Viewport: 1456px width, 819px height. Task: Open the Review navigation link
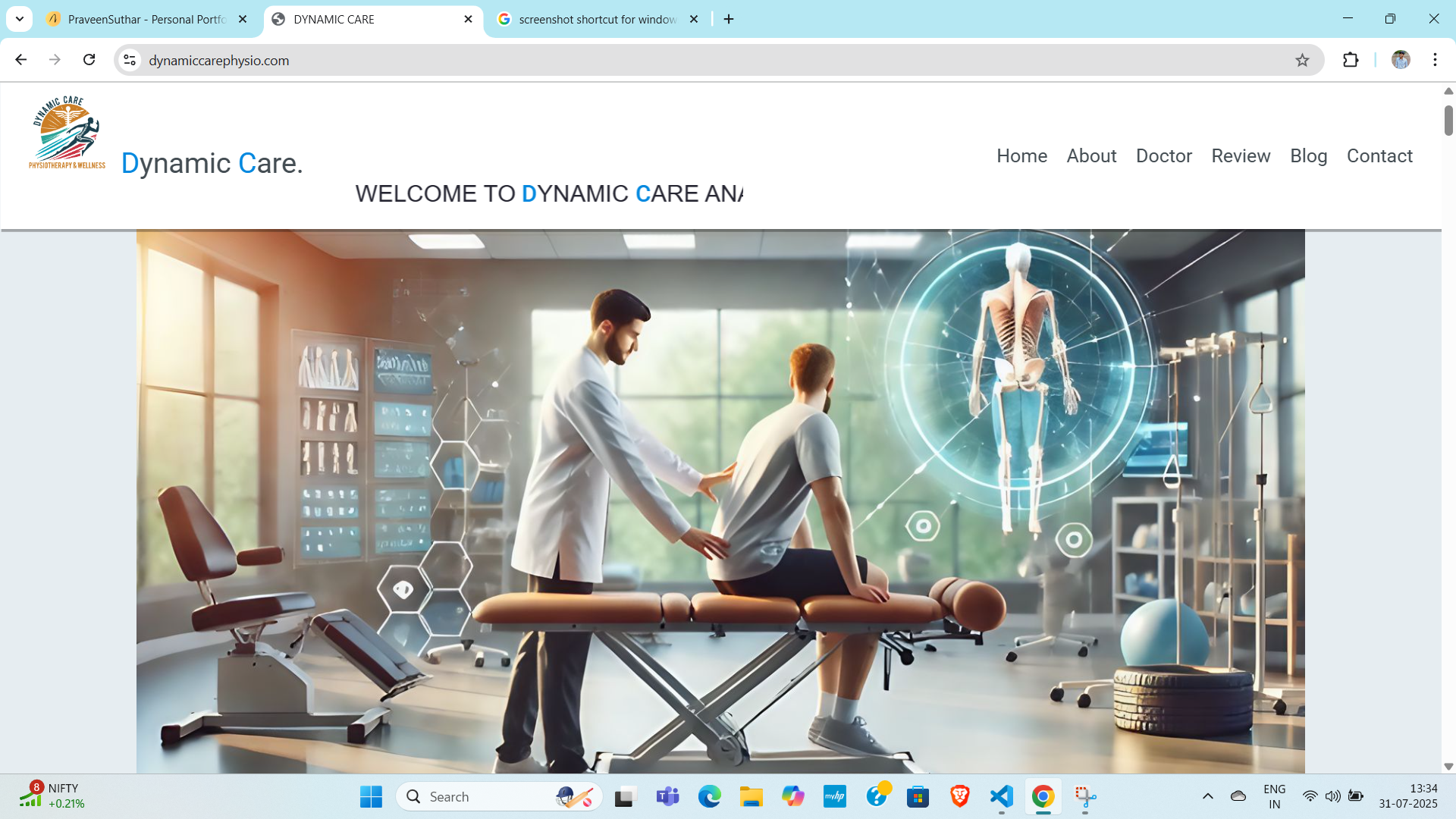click(1241, 155)
